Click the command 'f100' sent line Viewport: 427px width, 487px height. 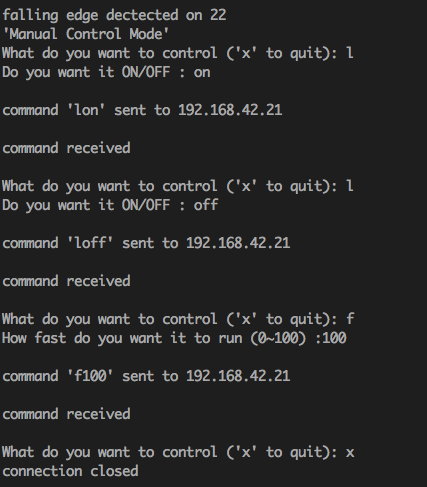pyautogui.click(x=146, y=376)
